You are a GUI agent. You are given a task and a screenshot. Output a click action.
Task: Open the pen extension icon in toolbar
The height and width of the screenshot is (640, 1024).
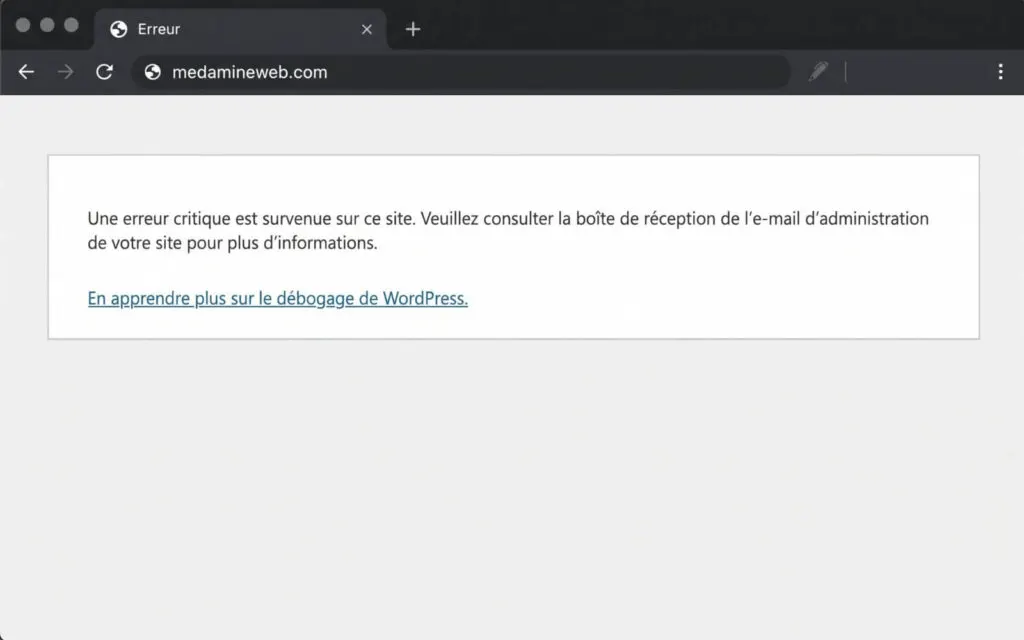[x=818, y=71]
